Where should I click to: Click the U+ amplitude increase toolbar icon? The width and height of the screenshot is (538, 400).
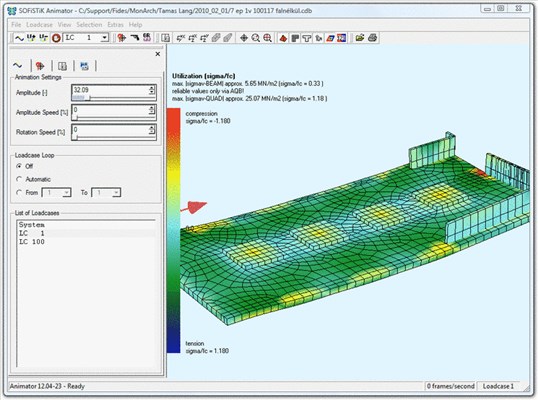(x=31, y=38)
